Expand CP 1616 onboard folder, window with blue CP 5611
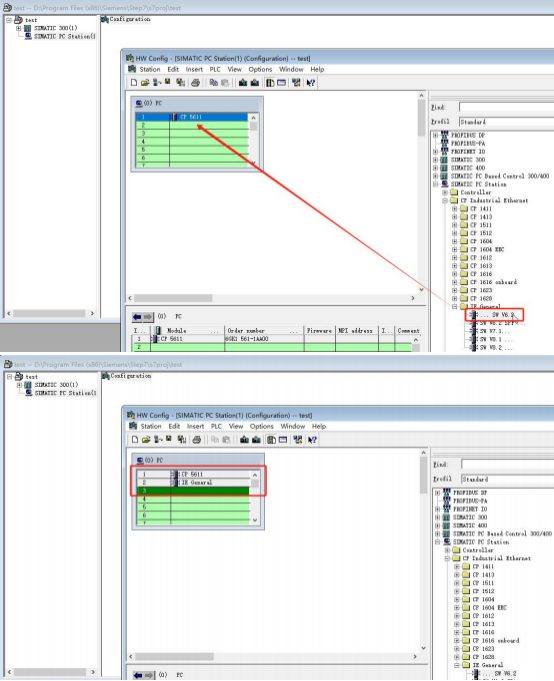The width and height of the screenshot is (554, 681). pos(455,282)
